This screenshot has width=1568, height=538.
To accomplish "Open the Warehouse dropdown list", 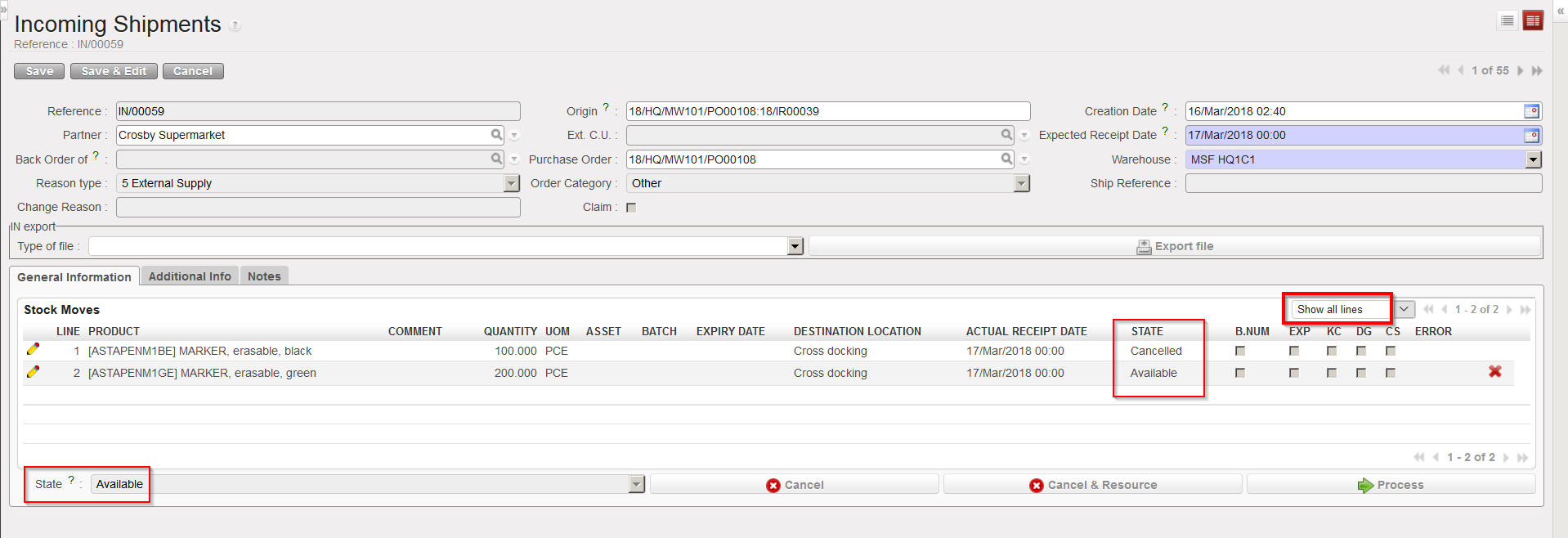I will point(1534,160).
